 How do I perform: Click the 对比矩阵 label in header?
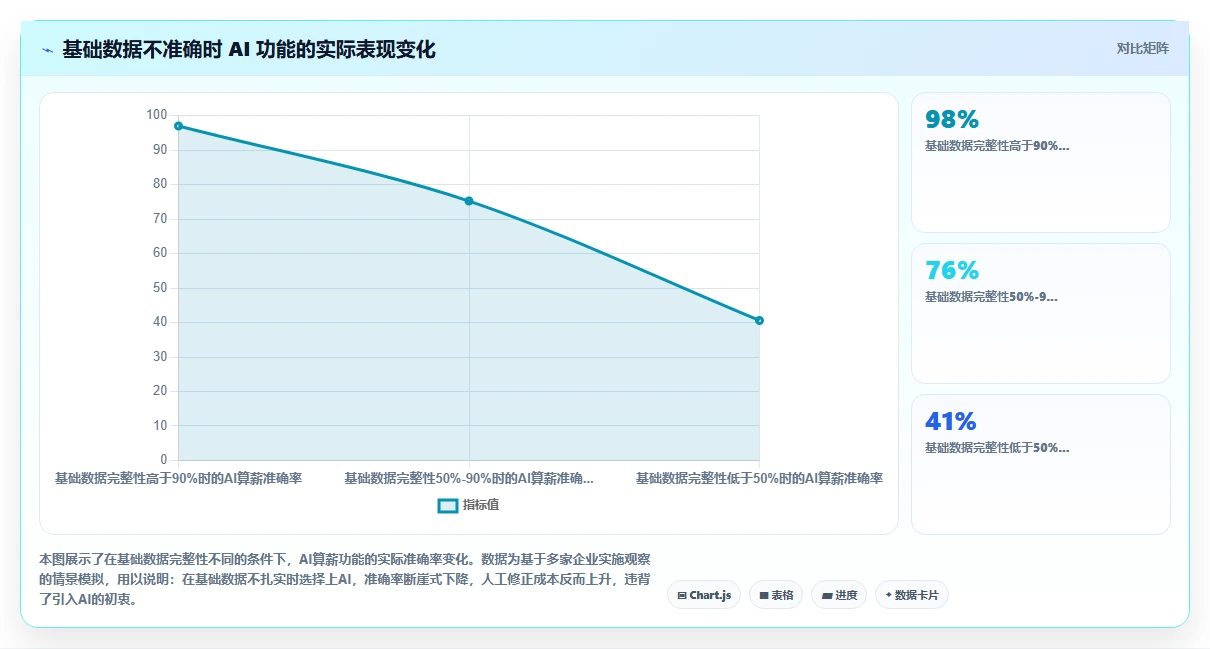coord(1142,48)
